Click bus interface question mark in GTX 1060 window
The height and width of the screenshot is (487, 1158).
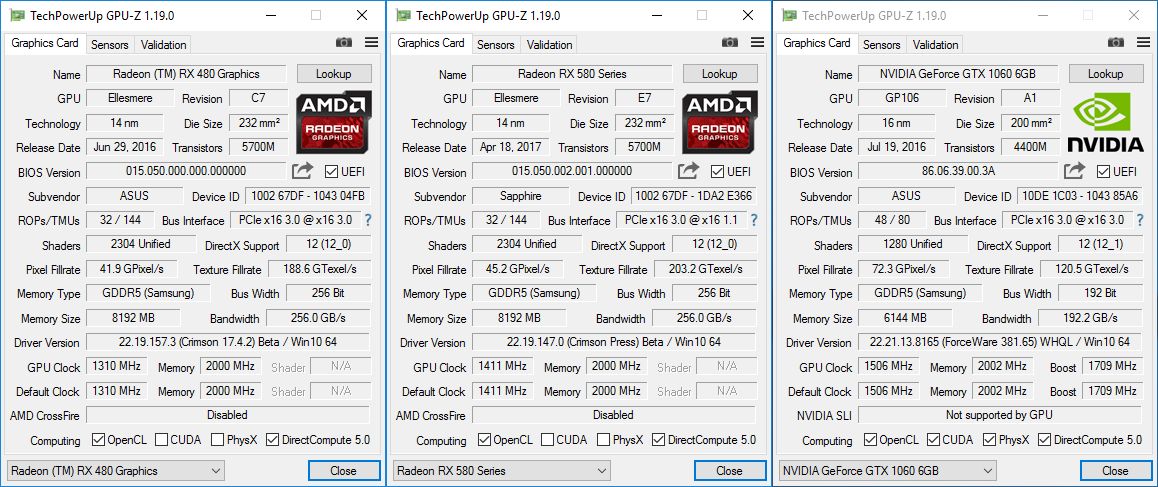pos(1140,220)
